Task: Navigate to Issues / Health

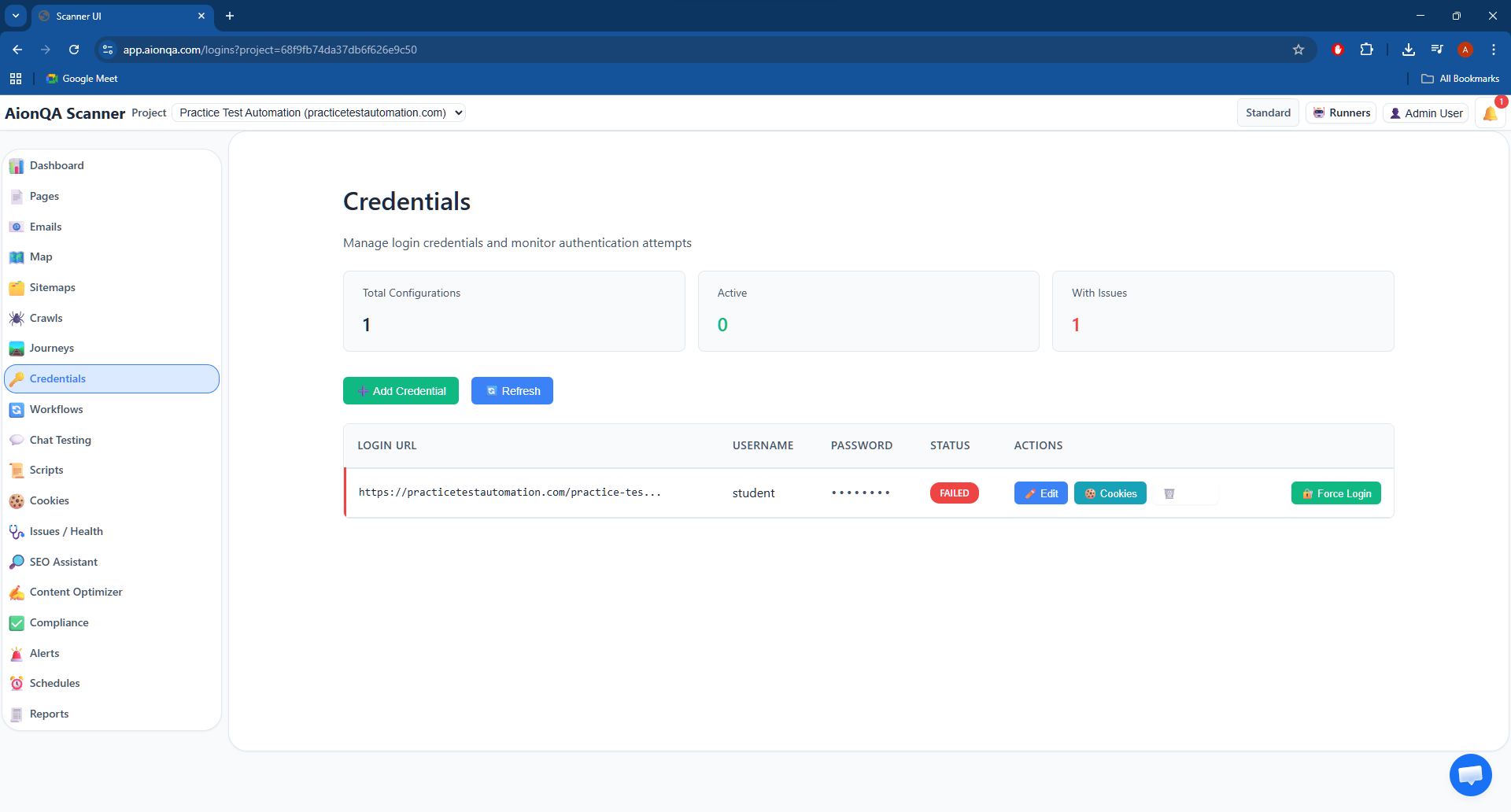Action: click(x=66, y=531)
